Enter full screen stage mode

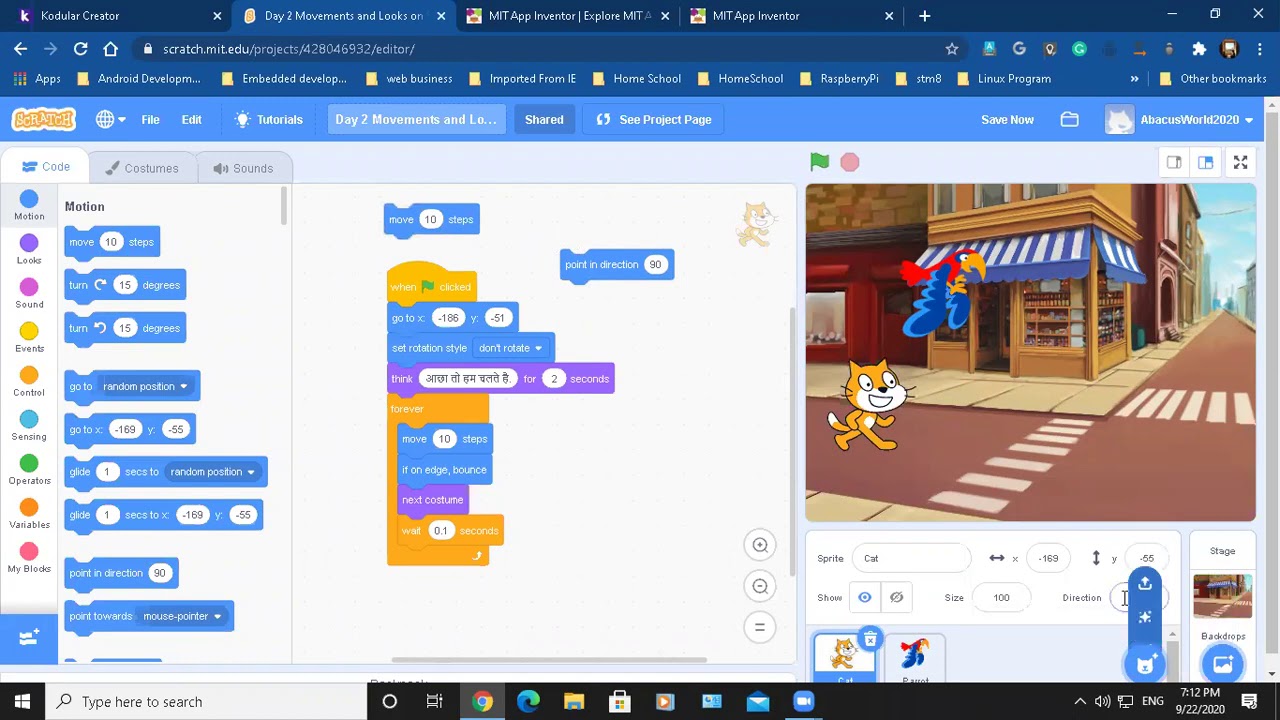pos(1240,162)
